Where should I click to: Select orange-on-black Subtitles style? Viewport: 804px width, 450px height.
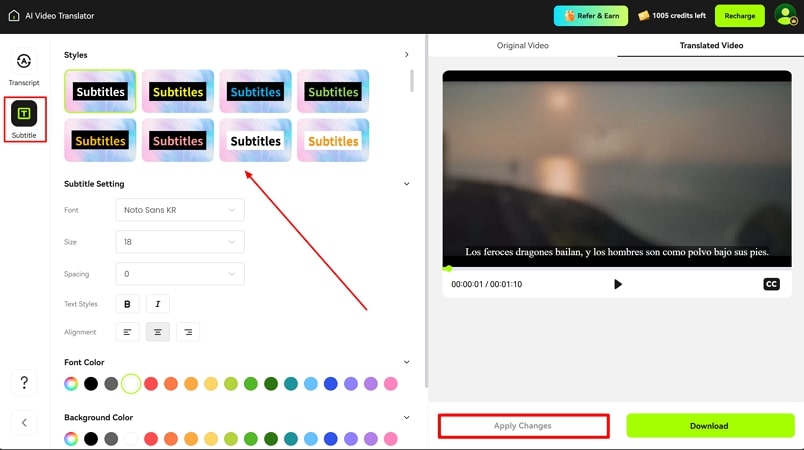[x=100, y=140]
